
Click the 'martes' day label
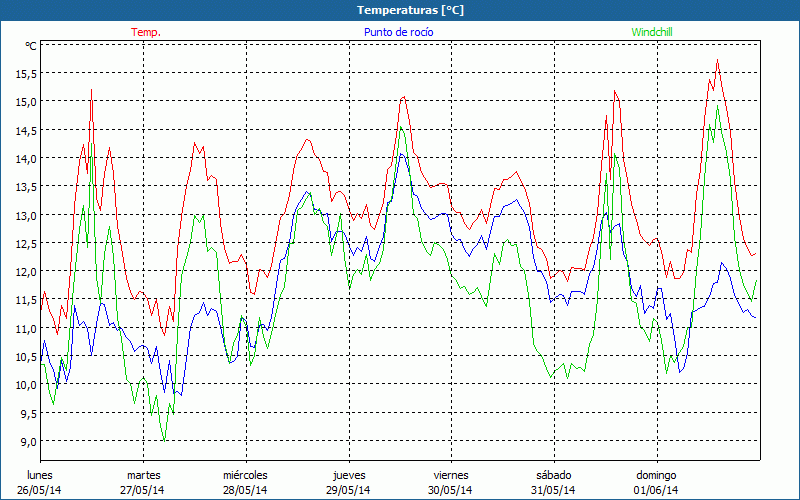pyautogui.click(x=143, y=475)
